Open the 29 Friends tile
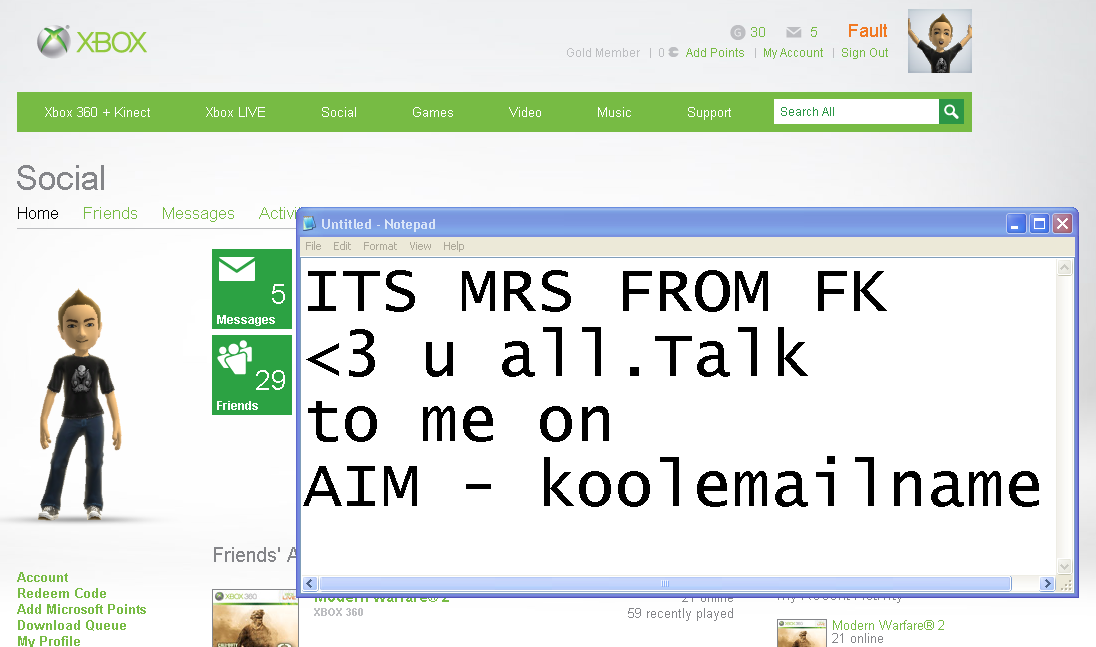Screen dimensions: 1096x647 [x=252, y=375]
